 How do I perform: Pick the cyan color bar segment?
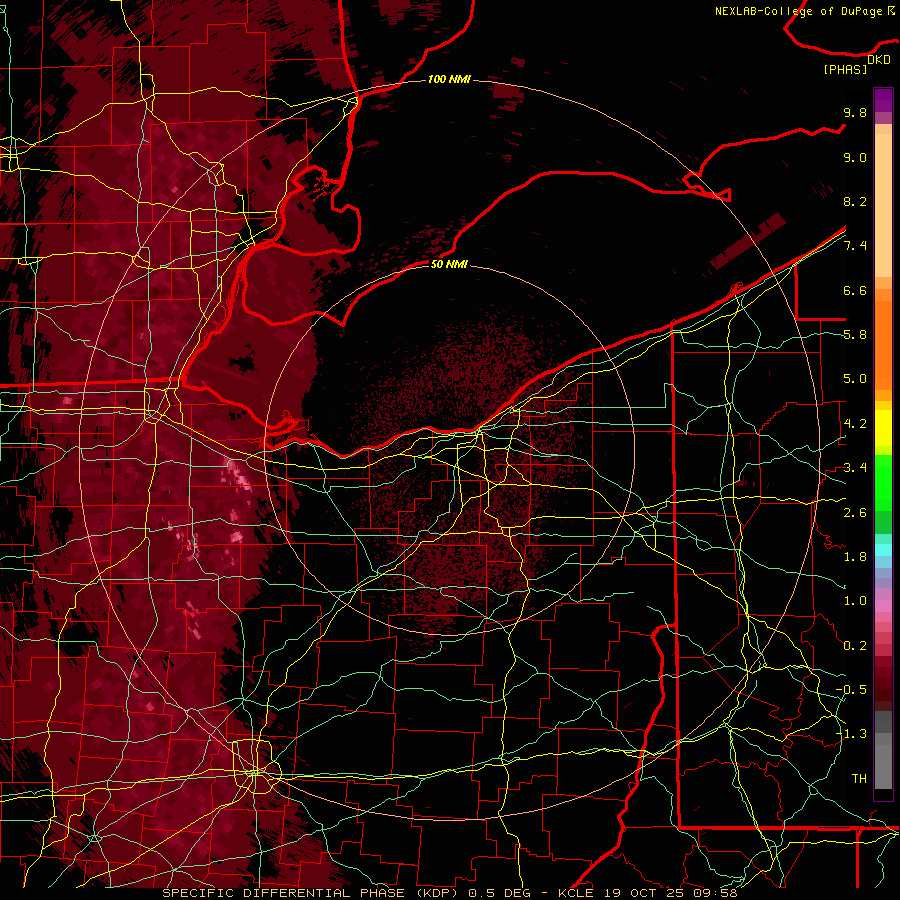tap(883, 550)
